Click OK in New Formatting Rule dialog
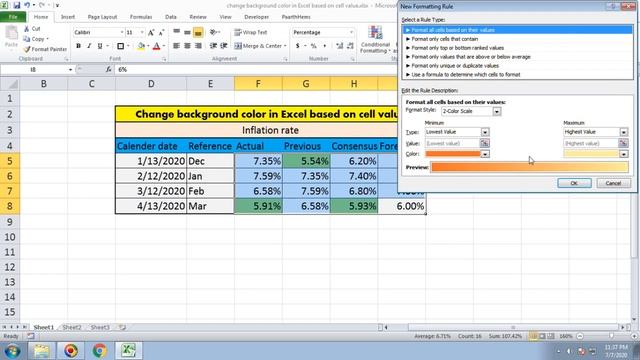This screenshot has width=640, height=360. click(574, 183)
